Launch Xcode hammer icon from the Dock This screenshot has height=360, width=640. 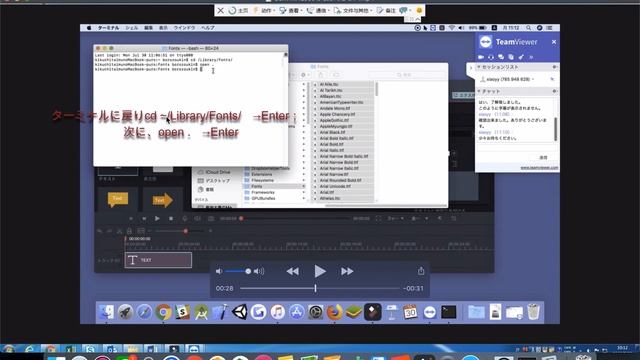tap(220, 312)
